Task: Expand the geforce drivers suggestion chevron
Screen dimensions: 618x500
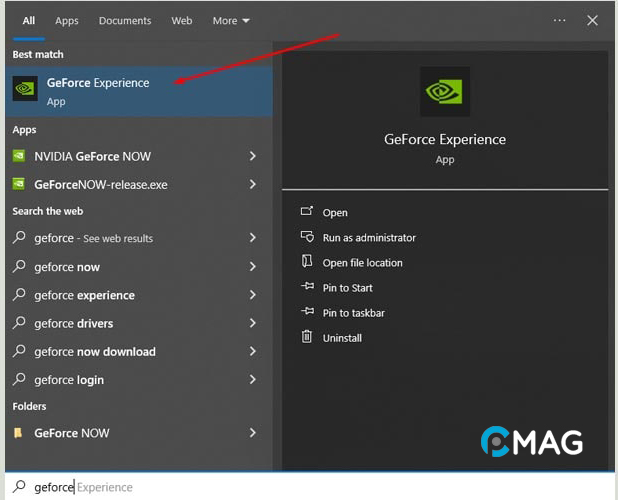Action: coord(253,323)
